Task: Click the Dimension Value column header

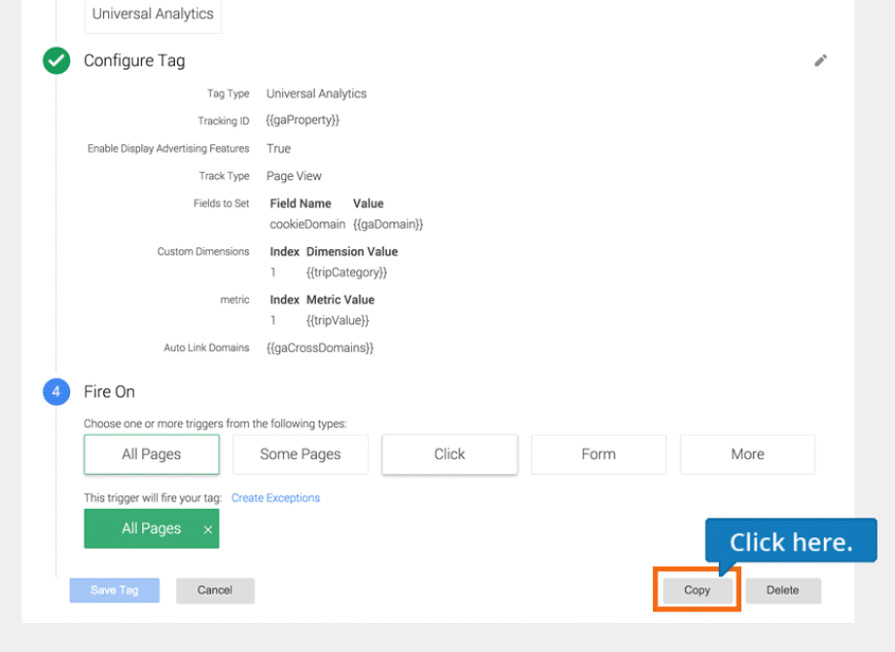Action: pos(352,251)
